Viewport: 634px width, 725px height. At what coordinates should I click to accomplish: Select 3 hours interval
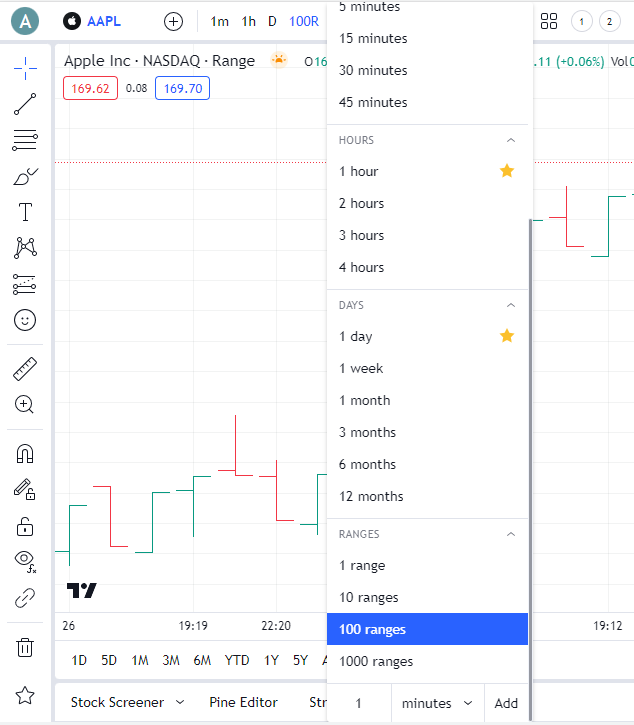pos(427,235)
